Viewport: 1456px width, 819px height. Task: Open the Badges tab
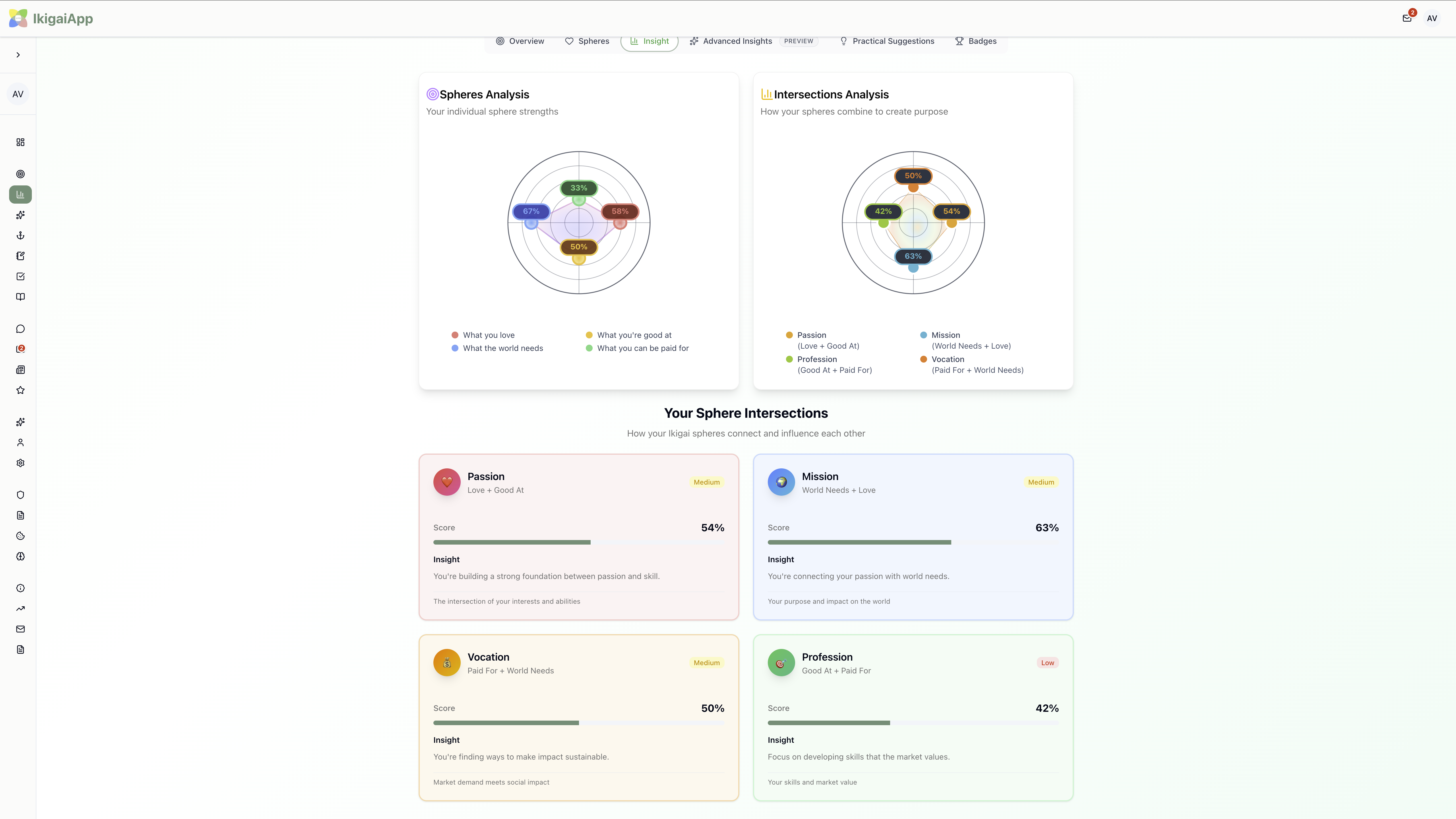(x=976, y=41)
